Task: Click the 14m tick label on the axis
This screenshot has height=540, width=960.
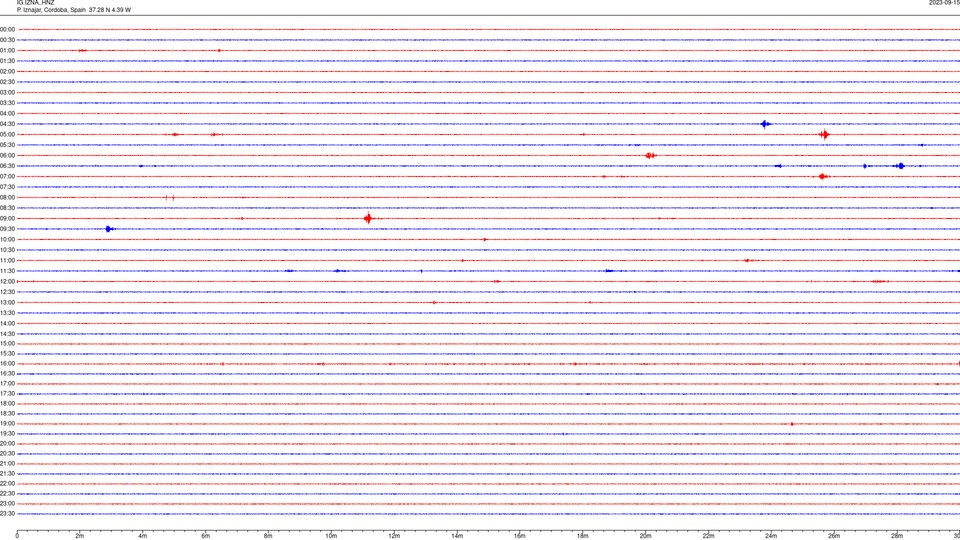Action: [457, 536]
